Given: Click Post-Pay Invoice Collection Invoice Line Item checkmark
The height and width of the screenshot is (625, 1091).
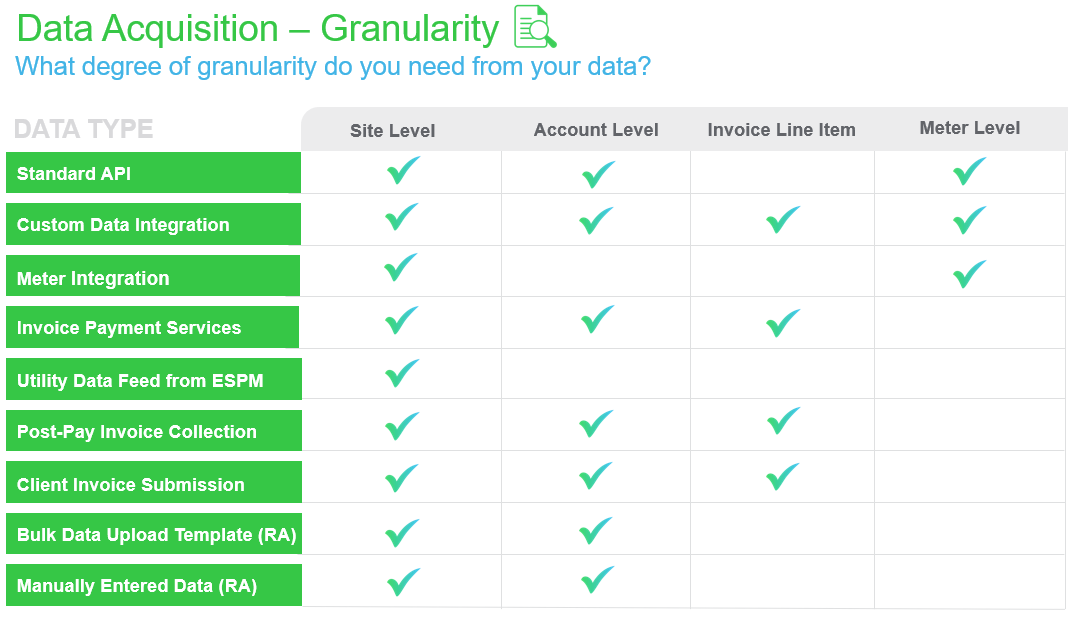Looking at the screenshot, I should 783,422.
